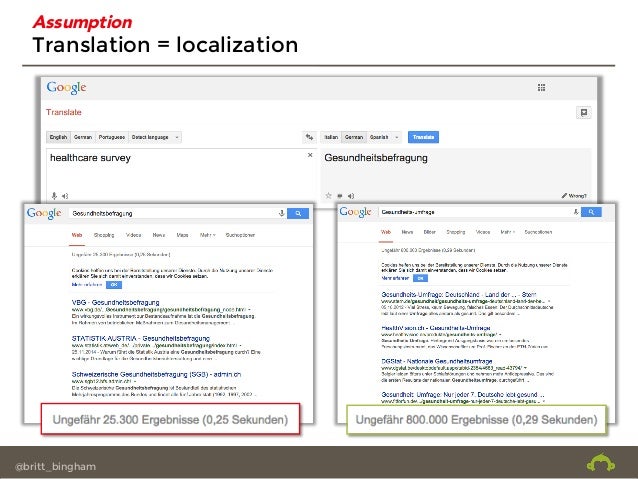Open 'Gesundheits-Umfrage: Deutschland - Land der' result
The height and width of the screenshot is (479, 638).
(459, 294)
